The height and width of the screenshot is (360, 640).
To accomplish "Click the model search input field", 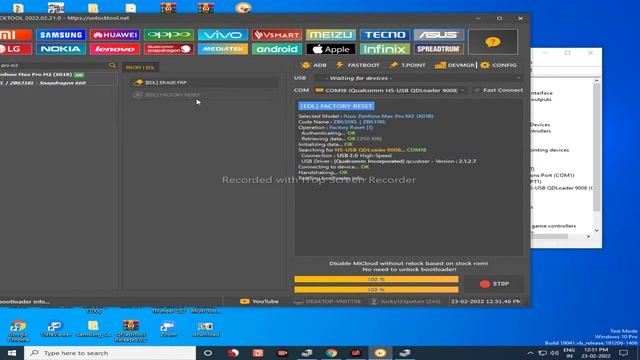I will click(54, 65).
